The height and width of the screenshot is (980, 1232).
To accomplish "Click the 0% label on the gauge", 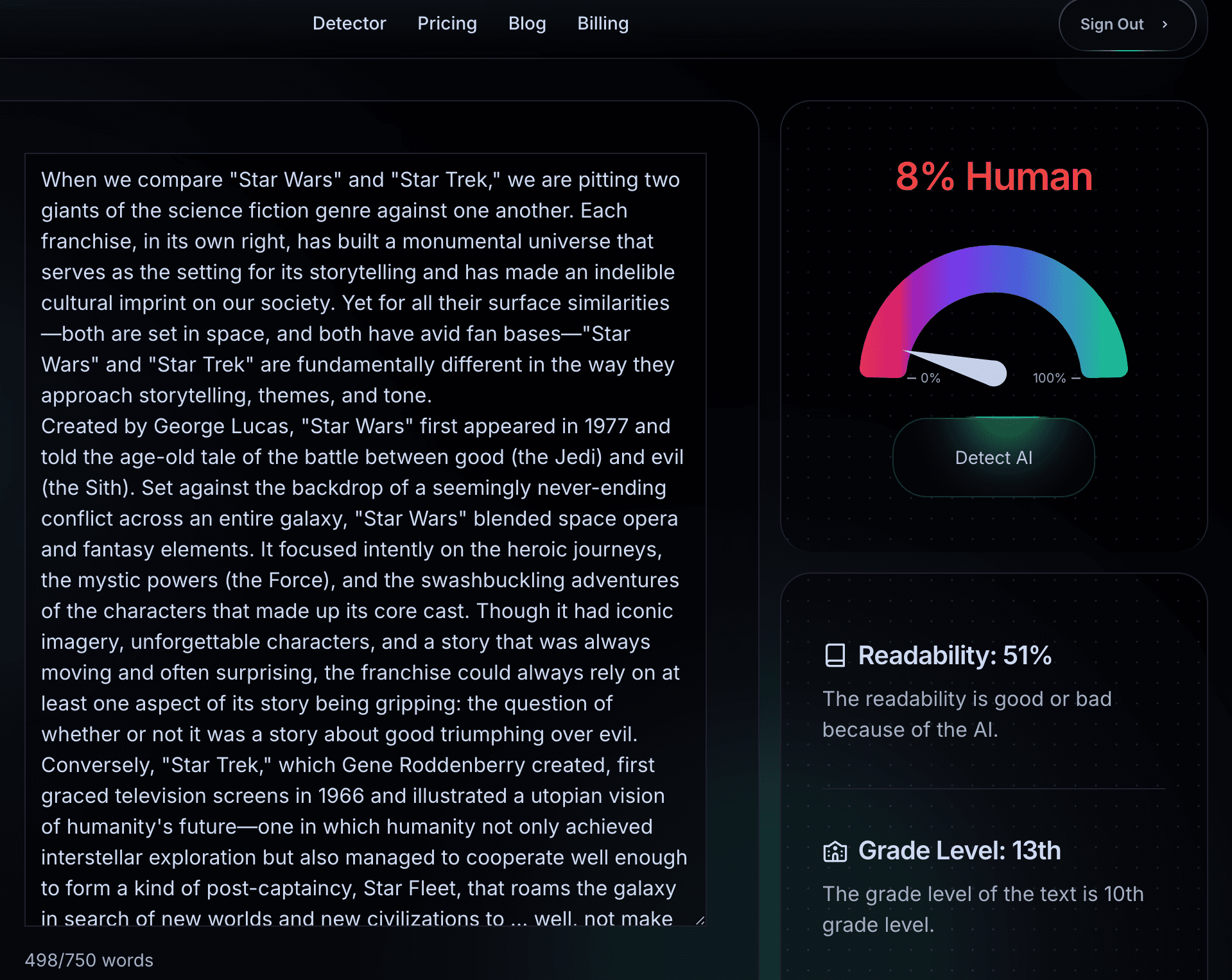I will point(930,378).
